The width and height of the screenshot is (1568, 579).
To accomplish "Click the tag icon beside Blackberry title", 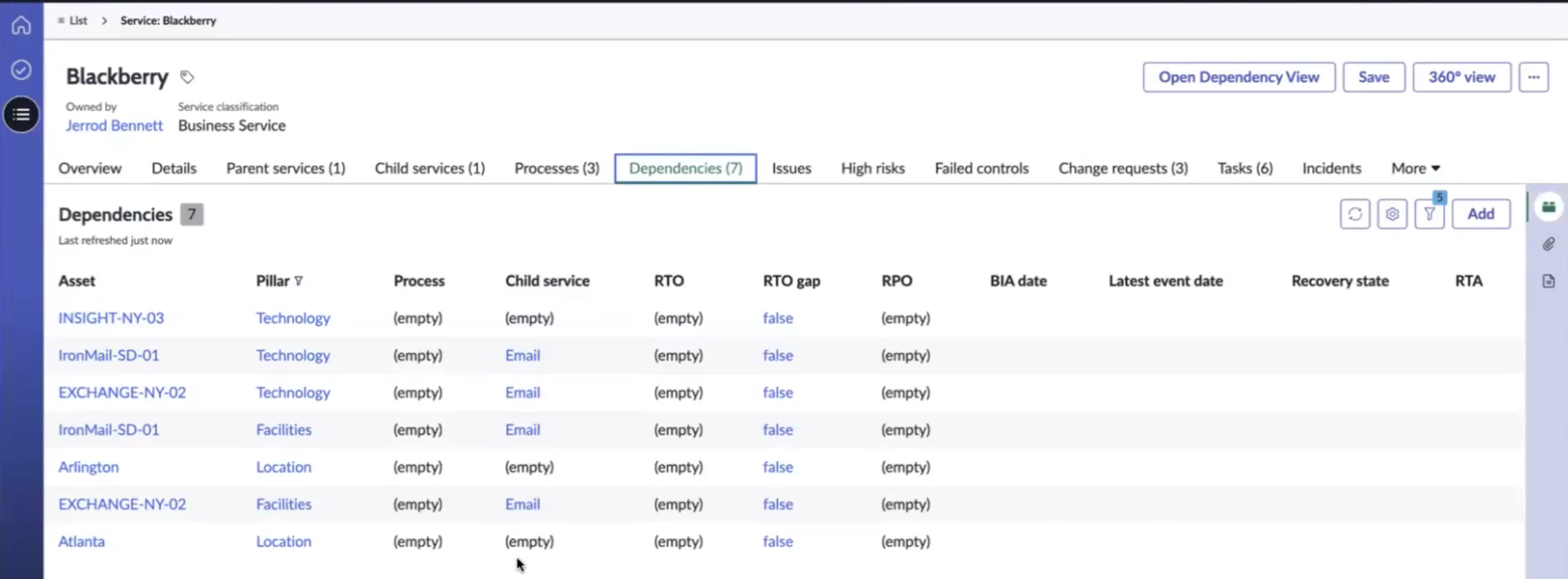I will (x=187, y=77).
